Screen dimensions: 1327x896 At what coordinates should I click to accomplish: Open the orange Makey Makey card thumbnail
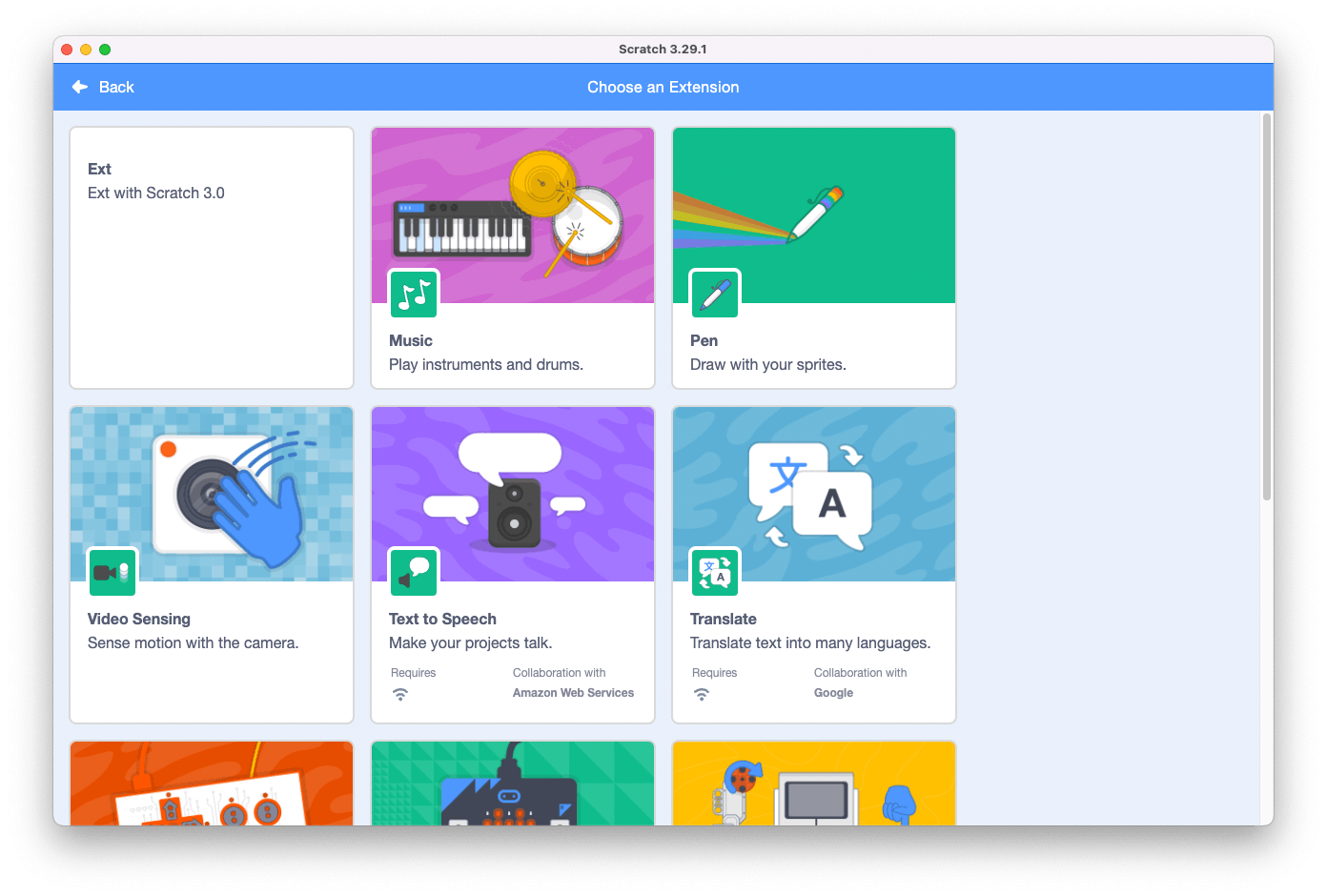tap(212, 784)
